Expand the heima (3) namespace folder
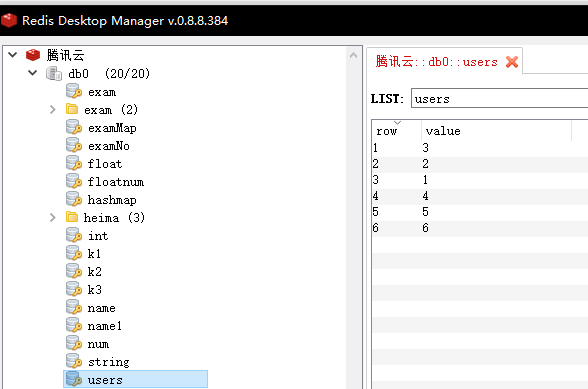Viewport: 588px width, 389px height. coord(53,218)
